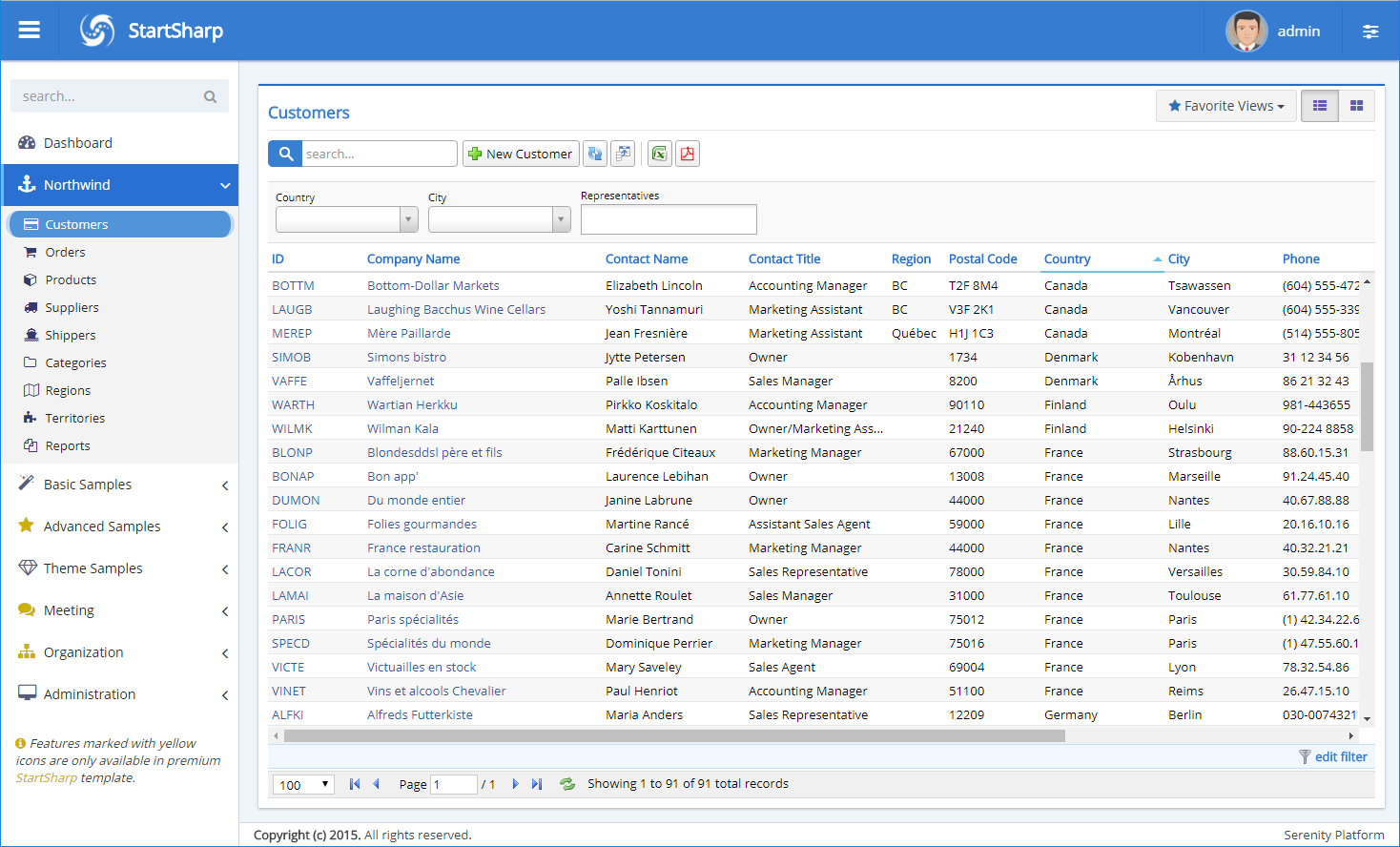The height and width of the screenshot is (847, 1400).
Task: Switch to card view layout
Action: (1356, 106)
